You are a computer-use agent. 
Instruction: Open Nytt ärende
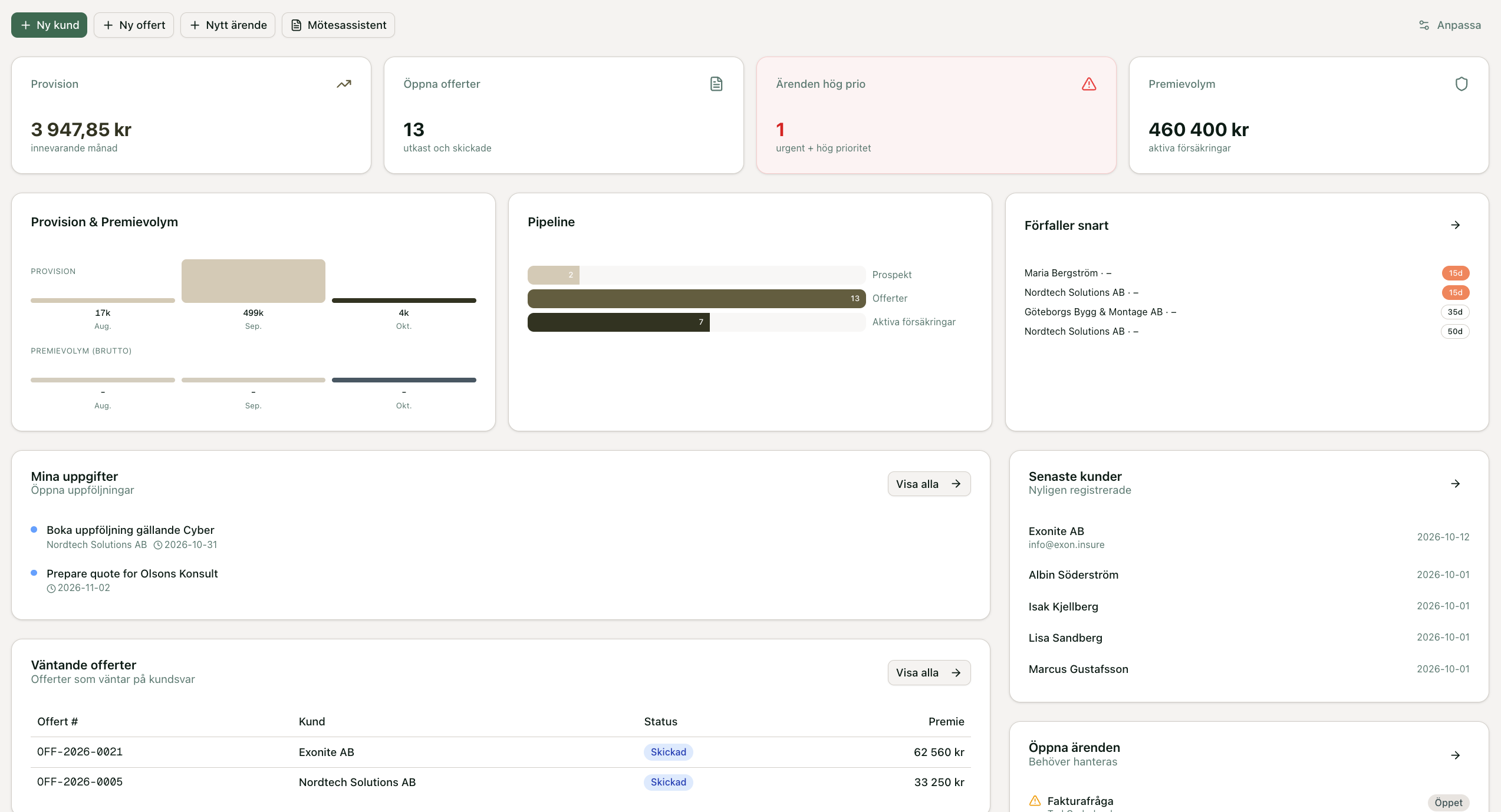(228, 25)
